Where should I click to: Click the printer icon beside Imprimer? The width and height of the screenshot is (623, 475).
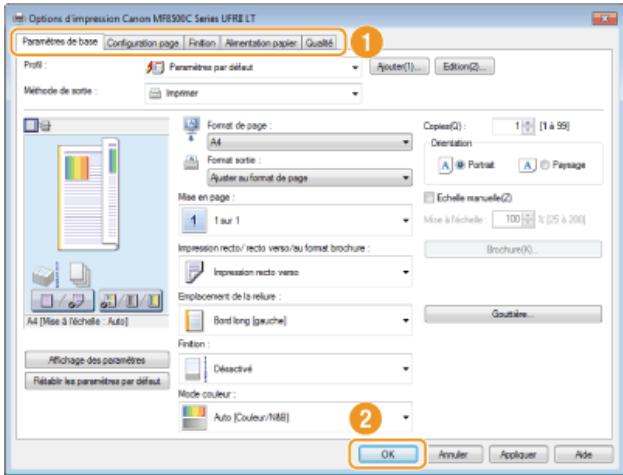[x=155, y=93]
